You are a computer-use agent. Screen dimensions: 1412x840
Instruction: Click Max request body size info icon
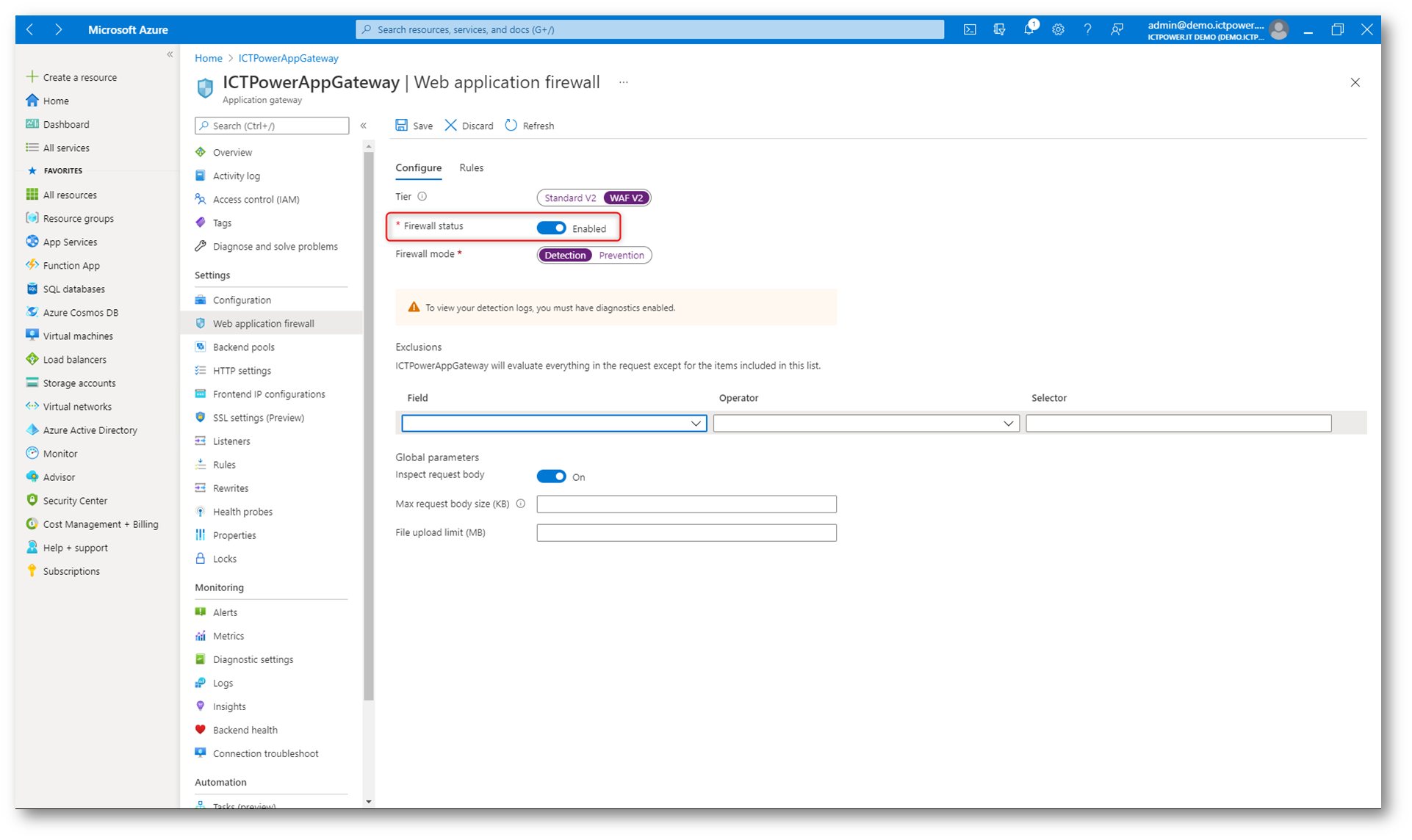pos(521,504)
